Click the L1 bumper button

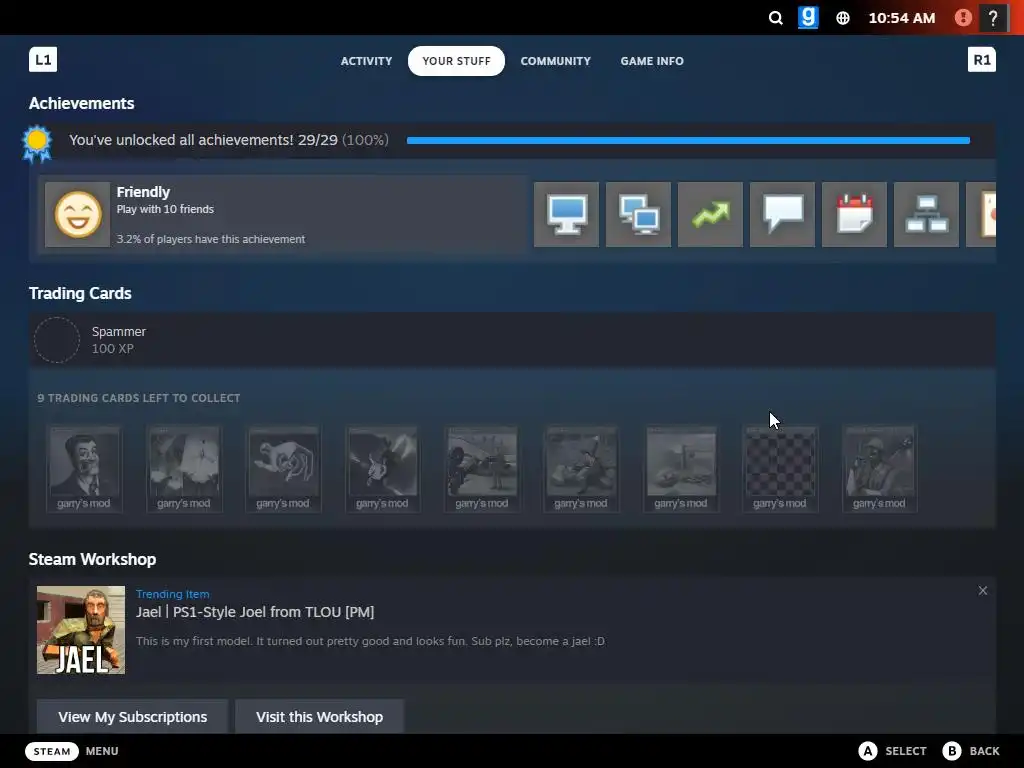43,59
